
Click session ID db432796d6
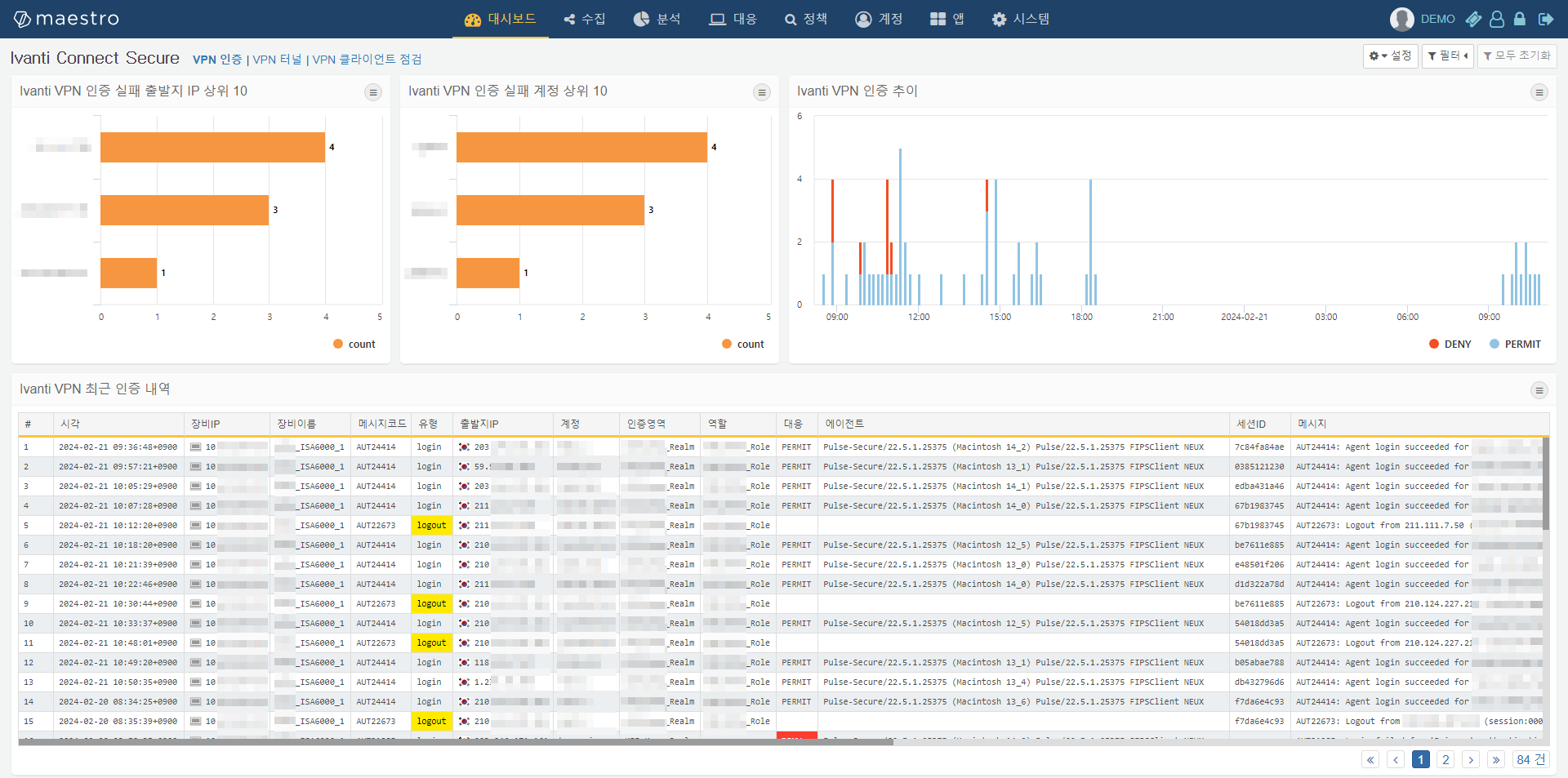click(1259, 682)
